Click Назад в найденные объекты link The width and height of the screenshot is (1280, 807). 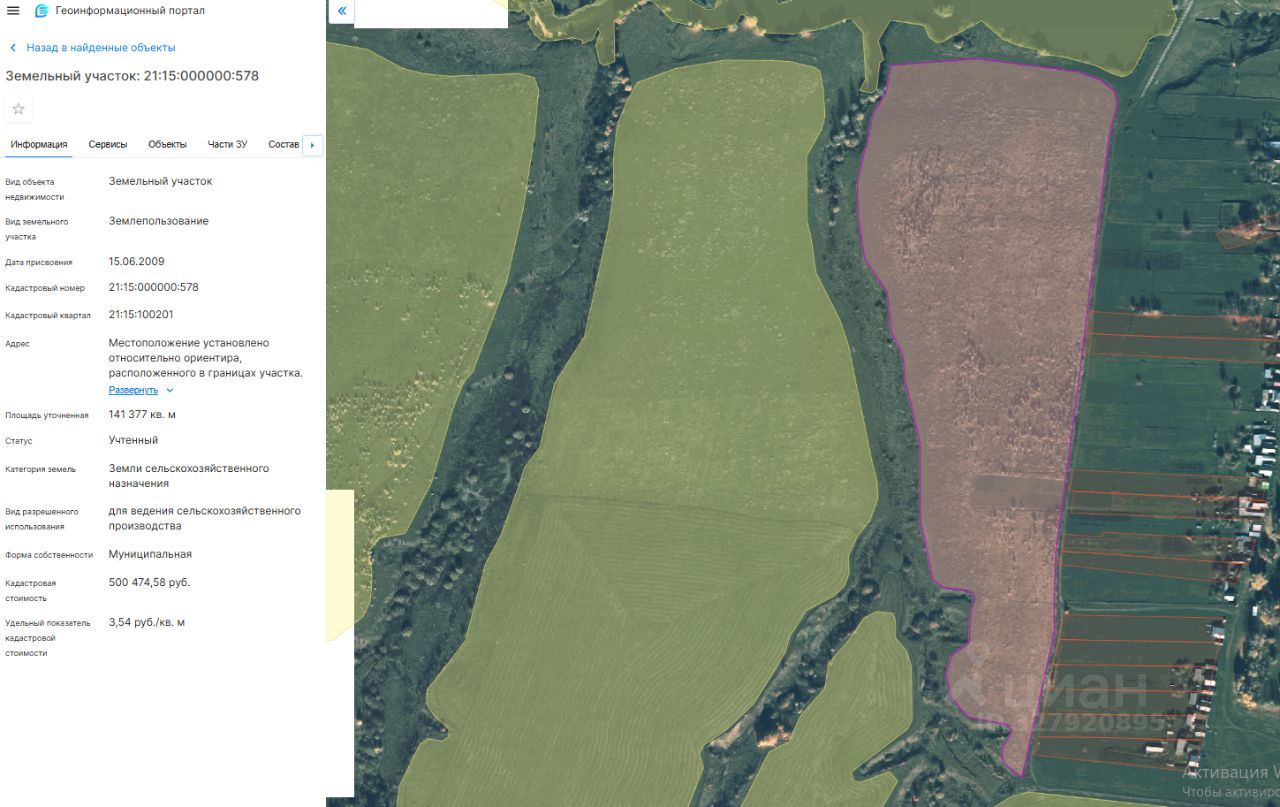pos(101,48)
